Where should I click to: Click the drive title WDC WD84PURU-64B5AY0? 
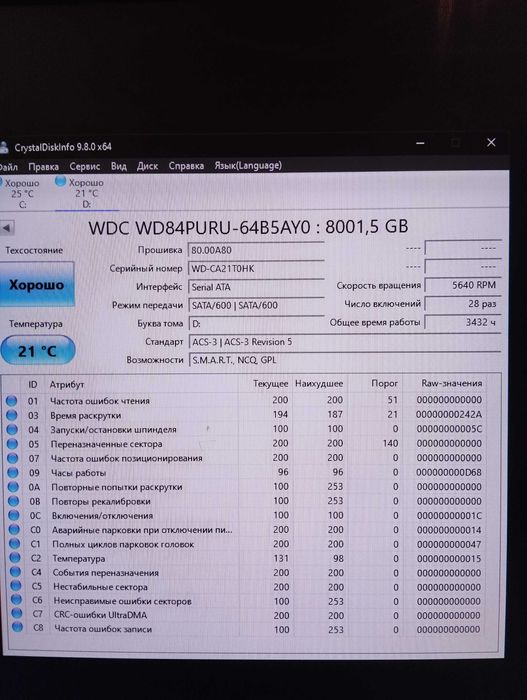(x=199, y=228)
